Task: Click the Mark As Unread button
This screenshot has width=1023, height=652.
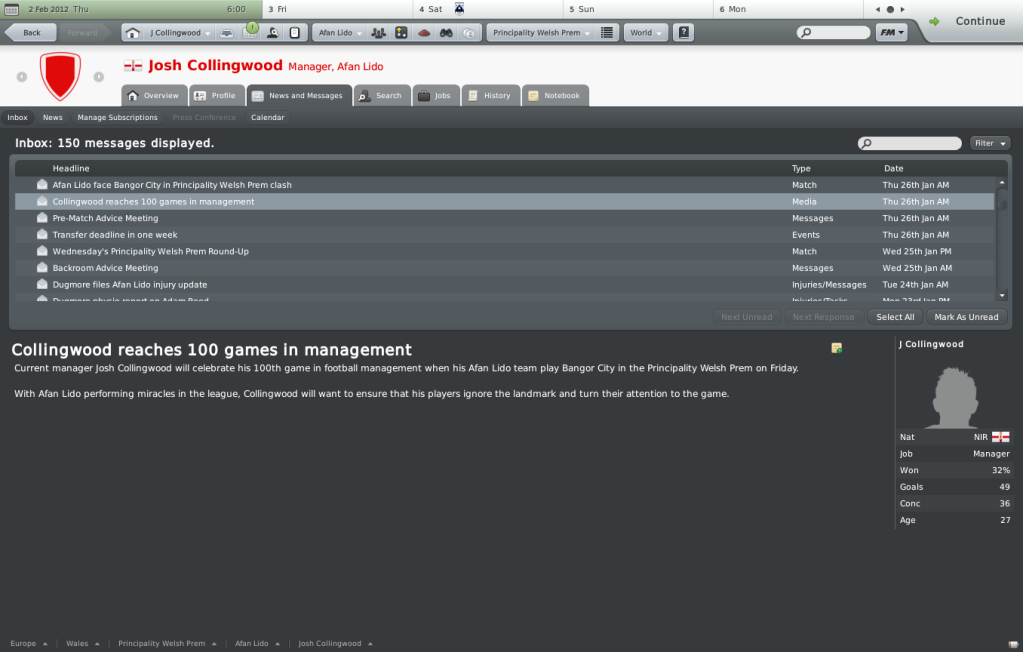Action: click(x=966, y=317)
